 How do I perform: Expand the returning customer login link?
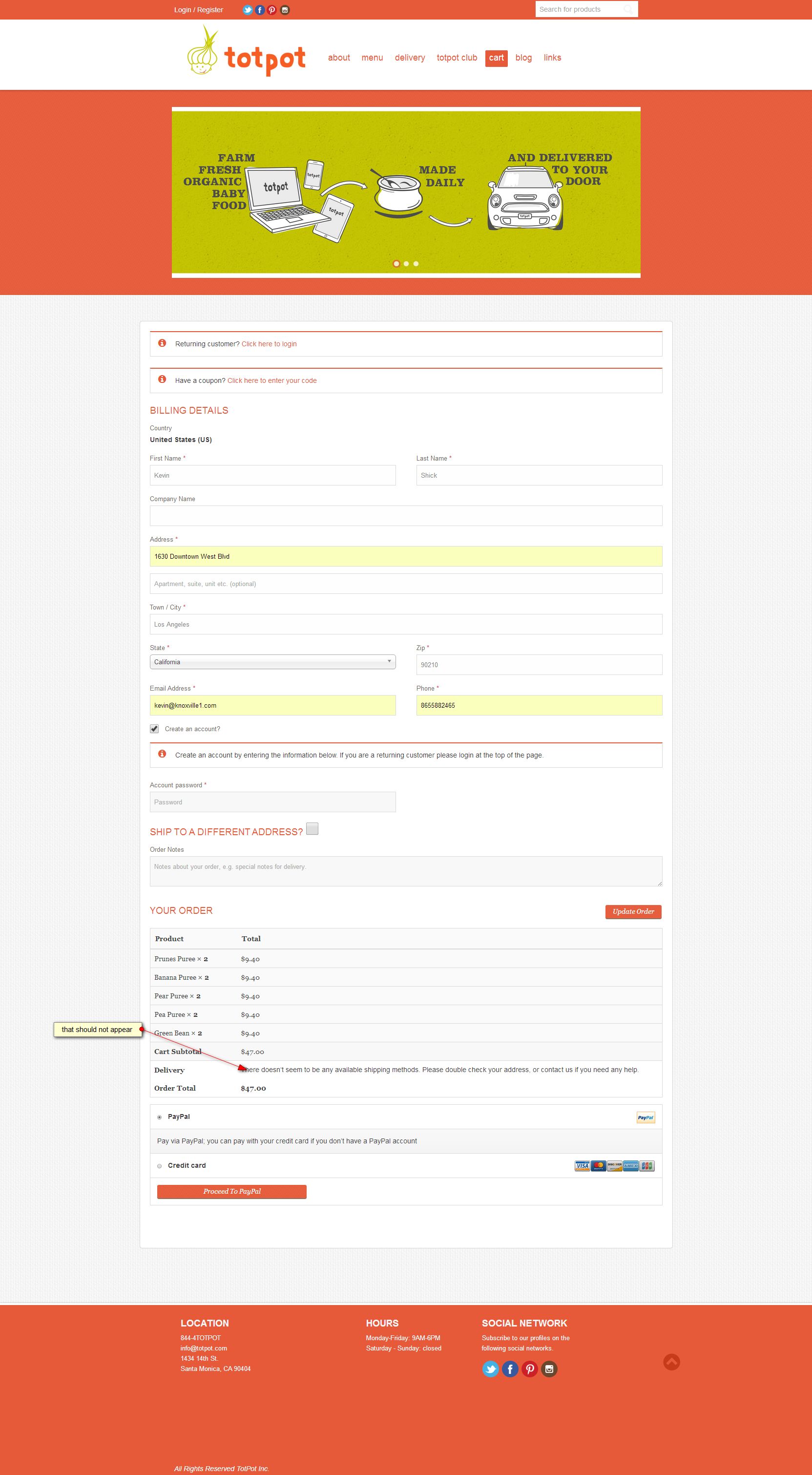[269, 344]
